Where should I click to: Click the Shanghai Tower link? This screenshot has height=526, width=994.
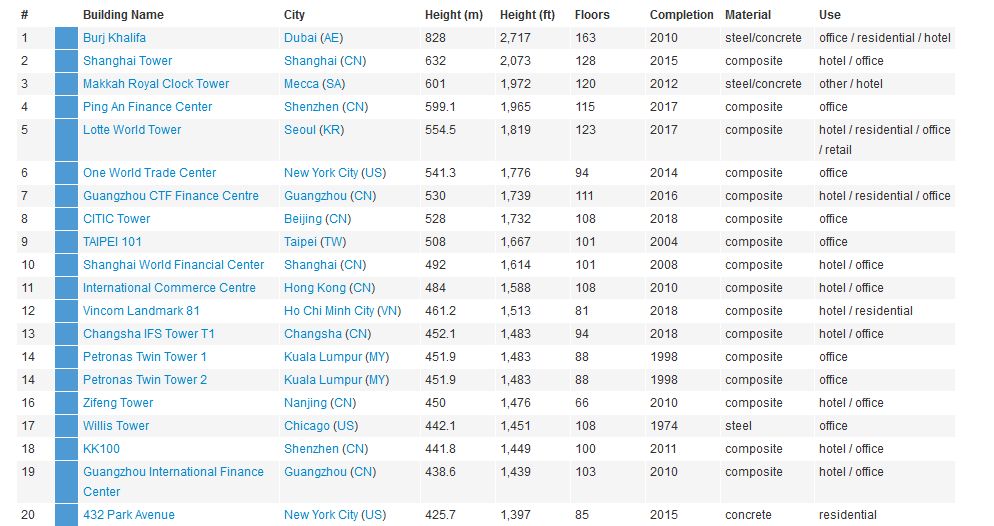pos(127,61)
